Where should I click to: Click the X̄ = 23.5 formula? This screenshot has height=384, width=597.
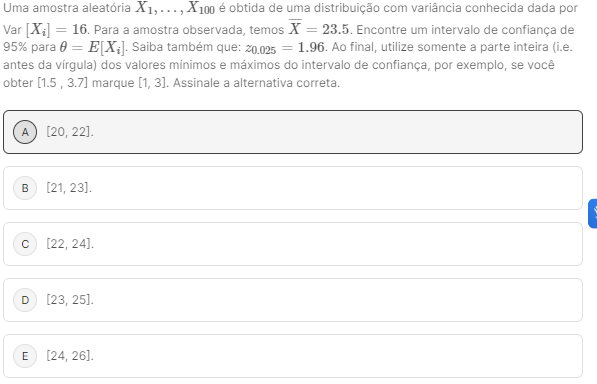pyautogui.click(x=318, y=28)
